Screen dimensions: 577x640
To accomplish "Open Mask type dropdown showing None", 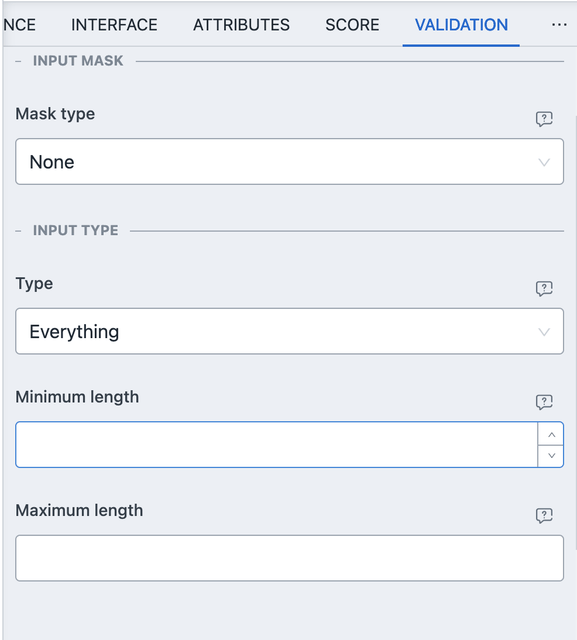I will pyautogui.click(x=289, y=162).
